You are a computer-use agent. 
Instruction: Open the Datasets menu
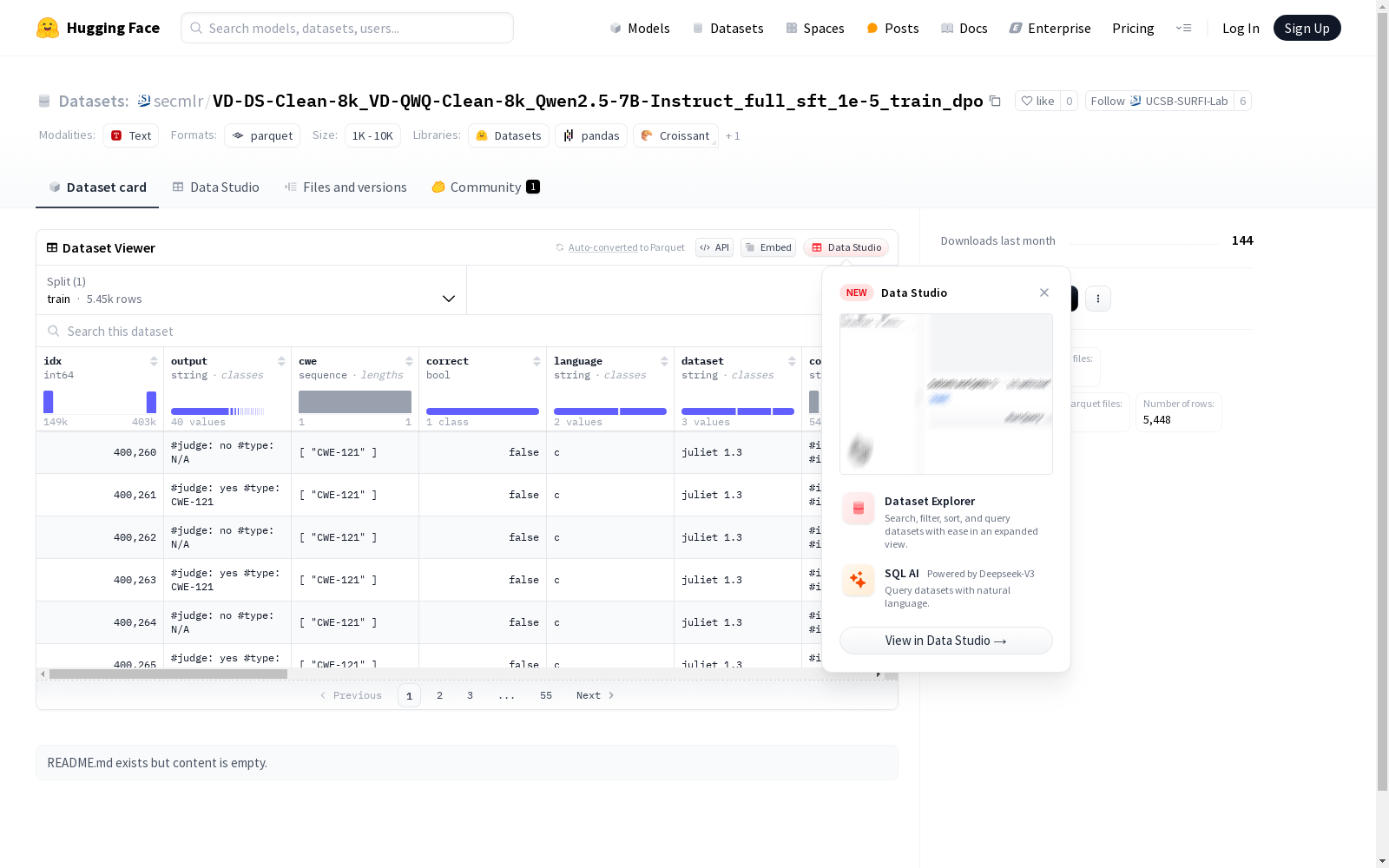tap(727, 28)
